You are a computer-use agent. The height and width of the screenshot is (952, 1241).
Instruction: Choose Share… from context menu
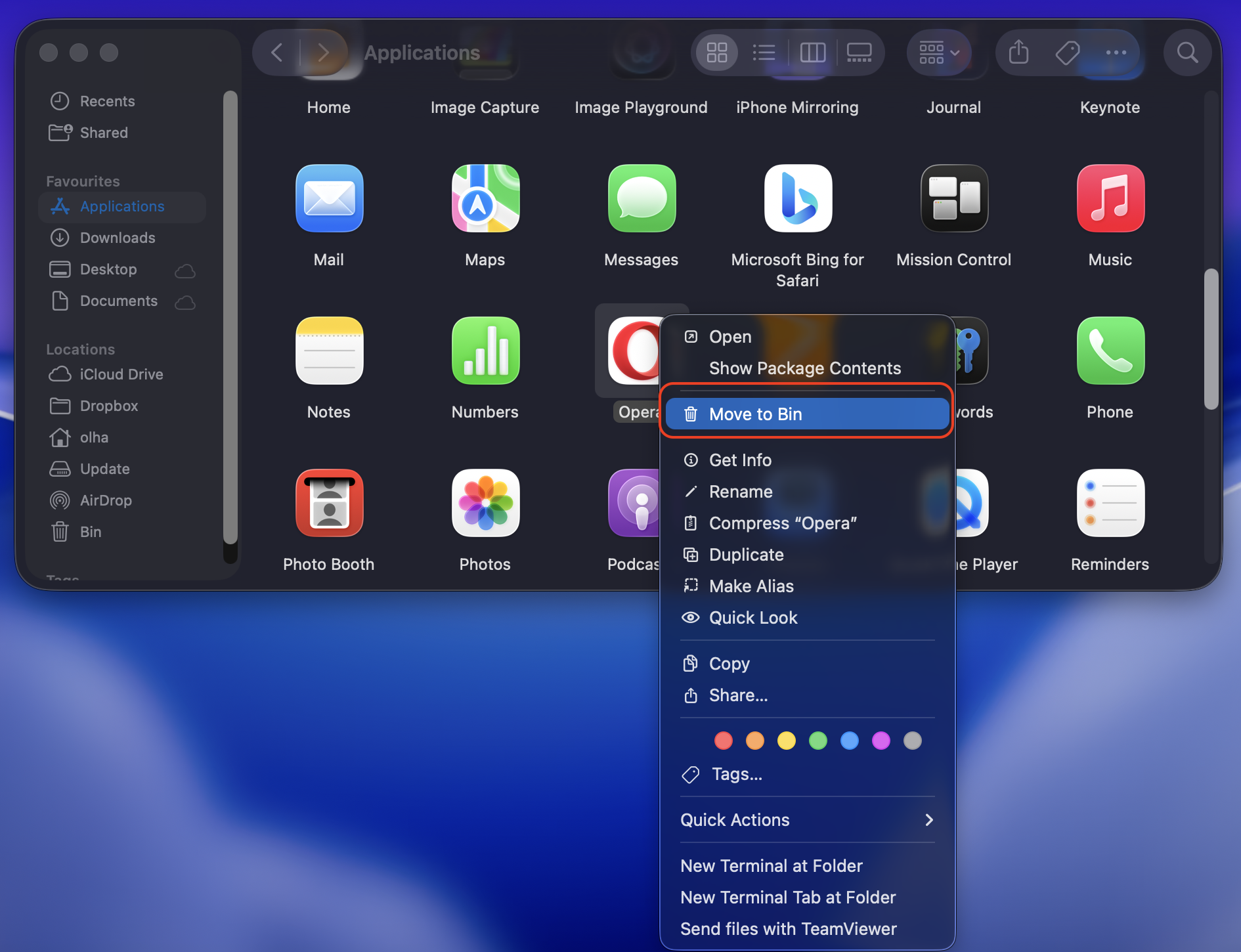pos(807,695)
